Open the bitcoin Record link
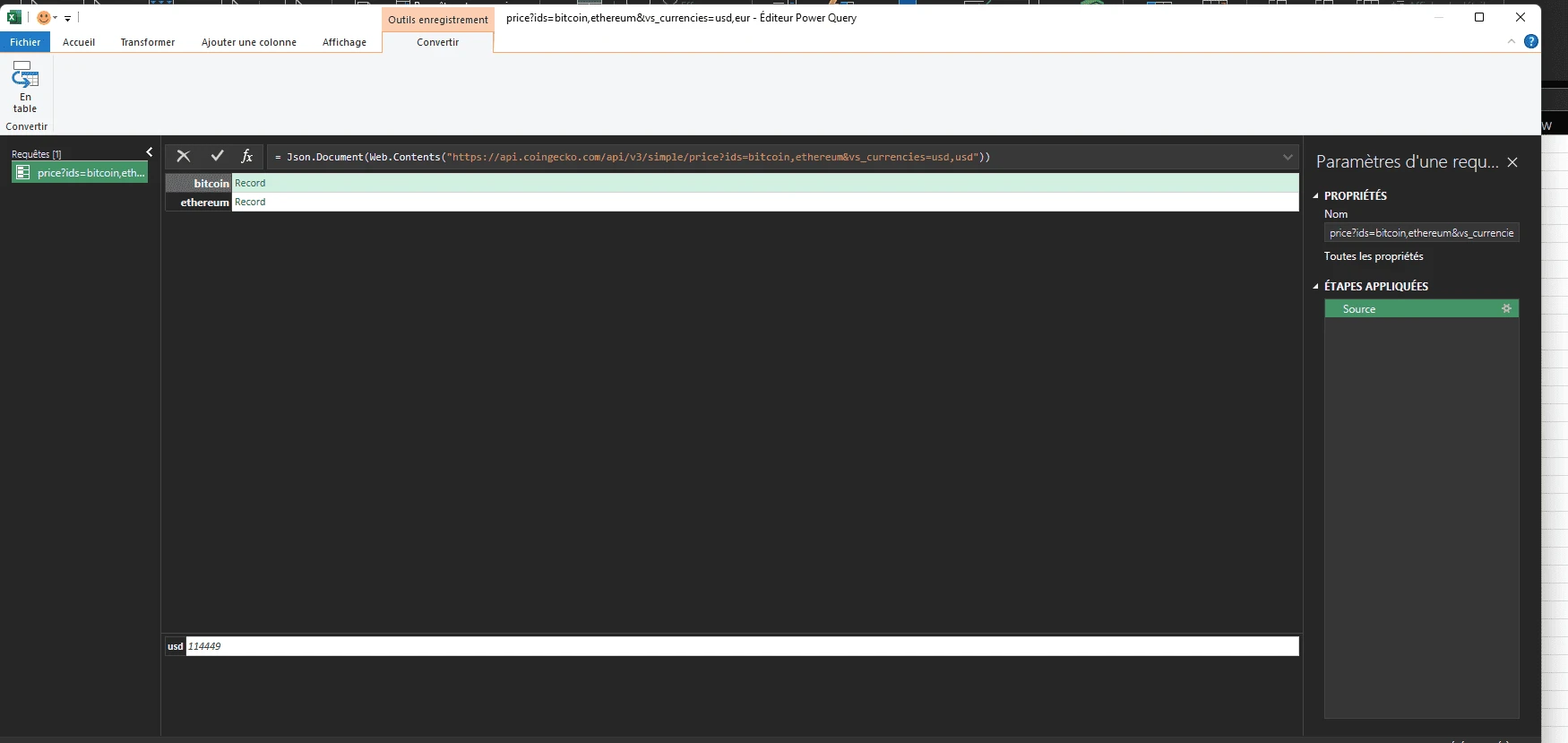 [250, 183]
